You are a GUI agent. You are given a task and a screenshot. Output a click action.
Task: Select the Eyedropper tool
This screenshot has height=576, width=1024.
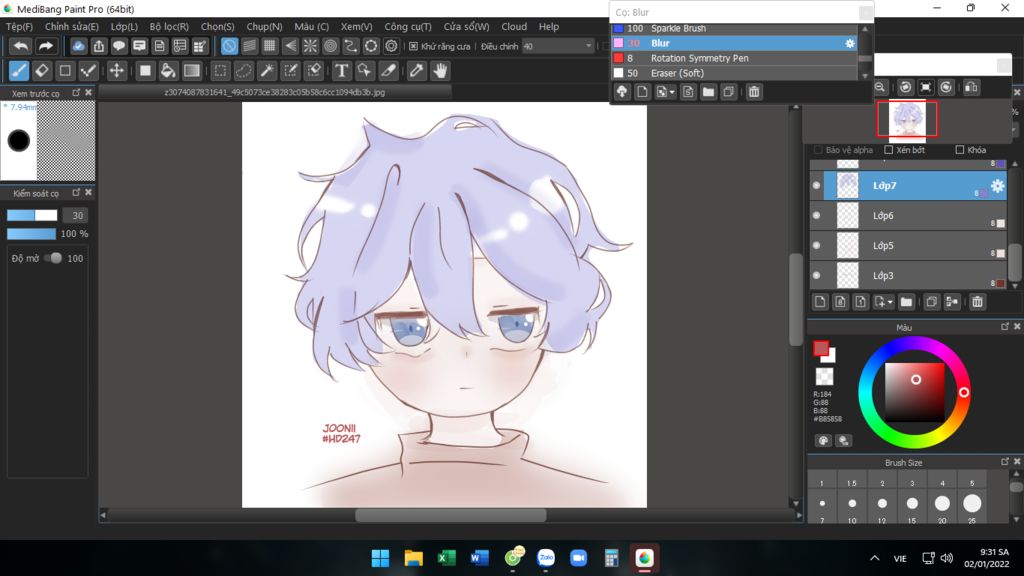417,71
